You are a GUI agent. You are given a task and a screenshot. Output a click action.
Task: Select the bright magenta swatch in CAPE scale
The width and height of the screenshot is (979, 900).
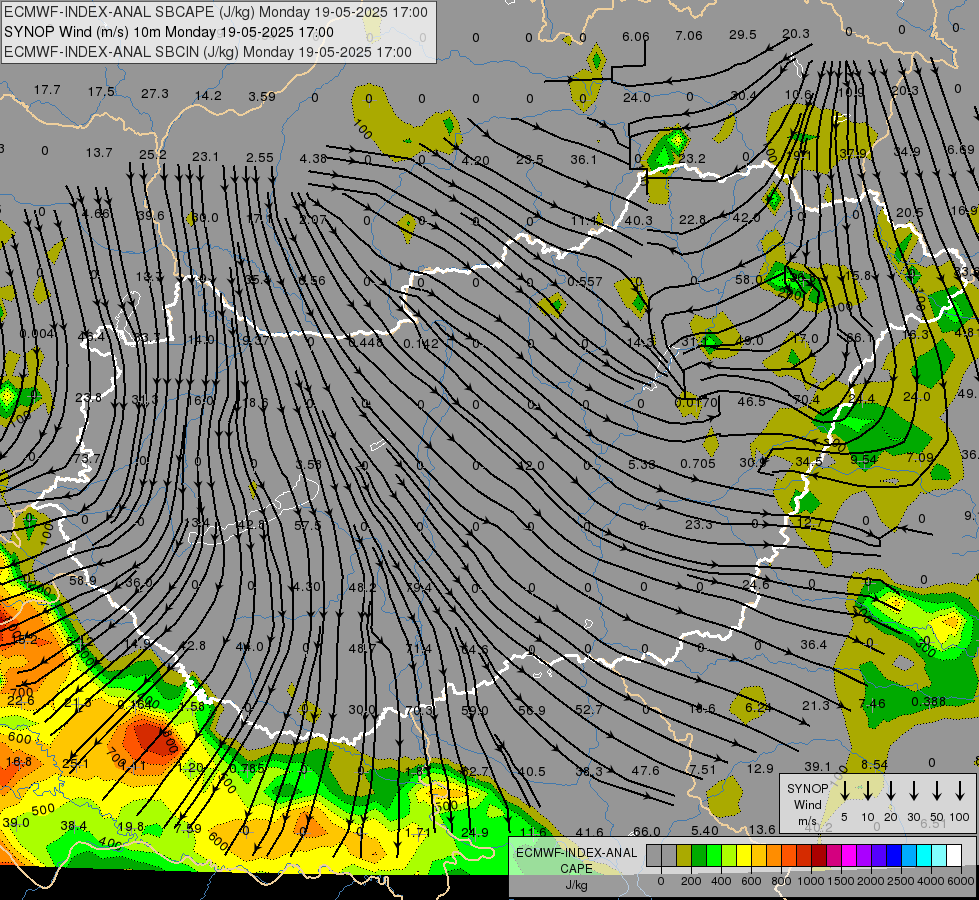(x=849, y=856)
